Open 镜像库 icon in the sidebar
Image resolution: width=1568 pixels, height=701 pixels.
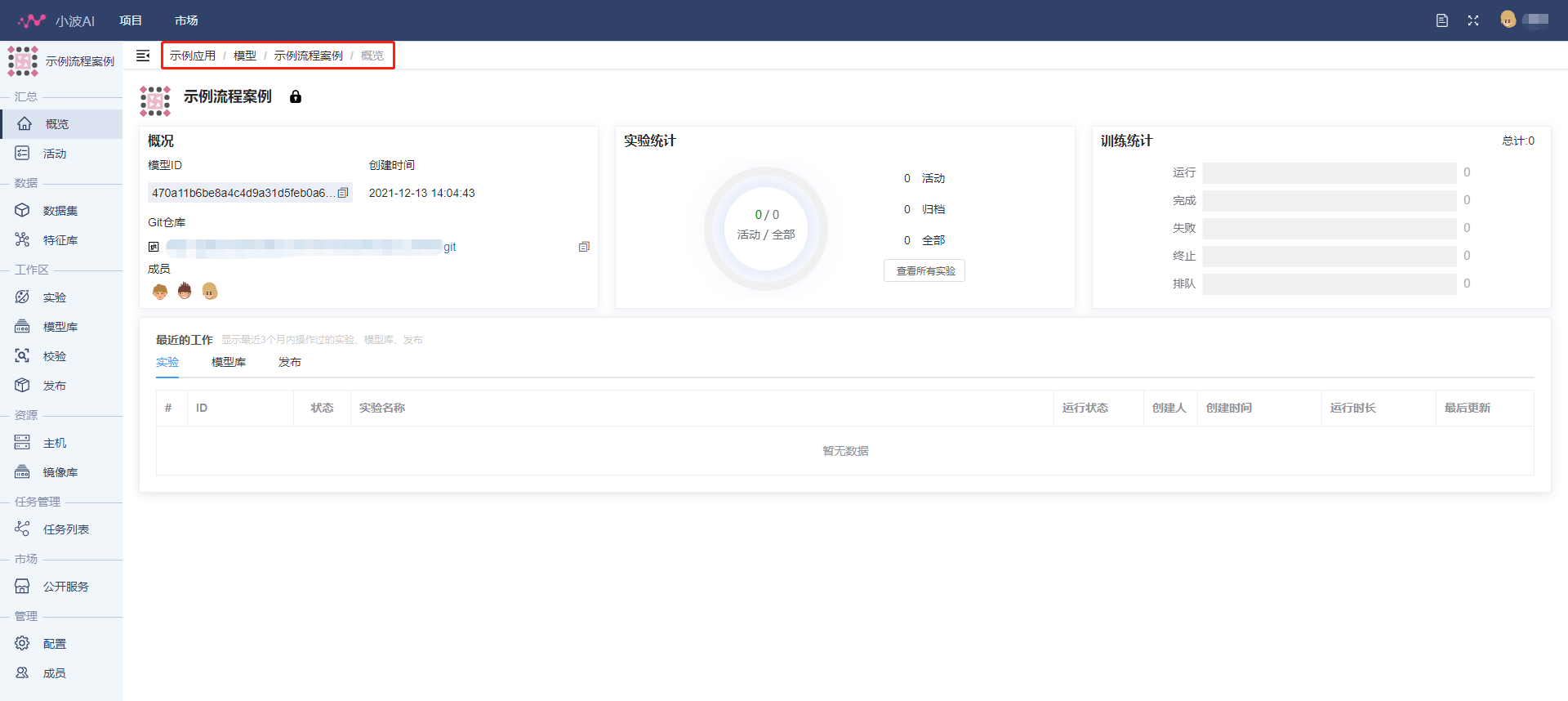(x=22, y=471)
